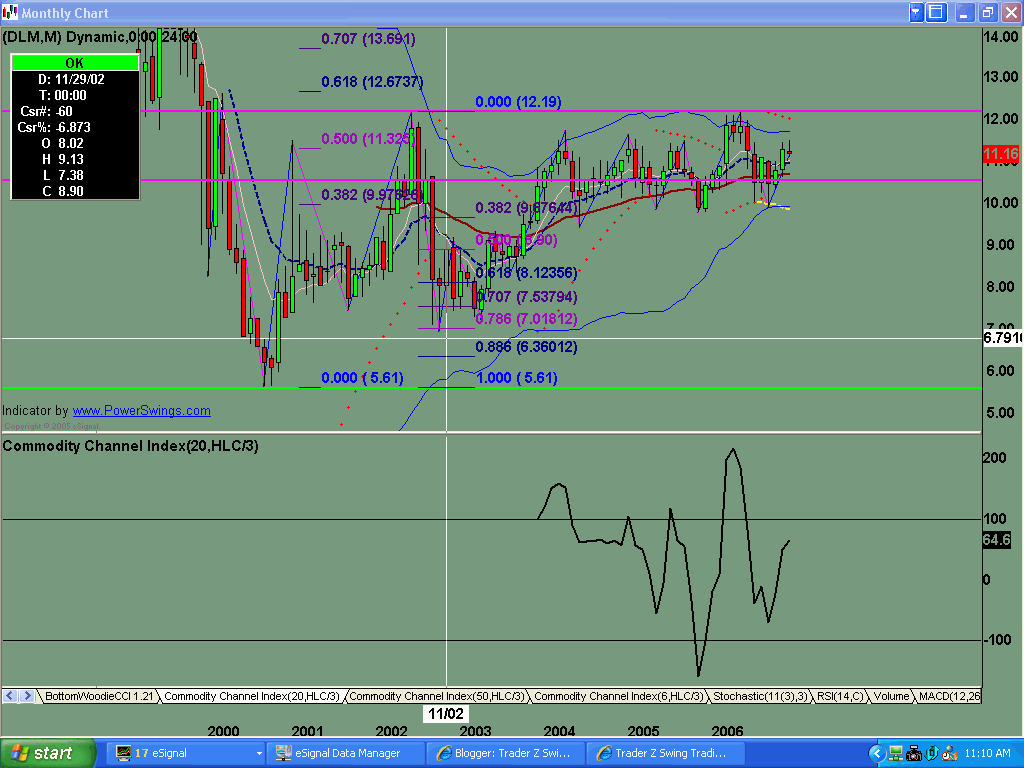The width and height of the screenshot is (1024, 768).
Task: Click the 0.500 (11.325) Fibonacci label
Action: [x=367, y=139]
